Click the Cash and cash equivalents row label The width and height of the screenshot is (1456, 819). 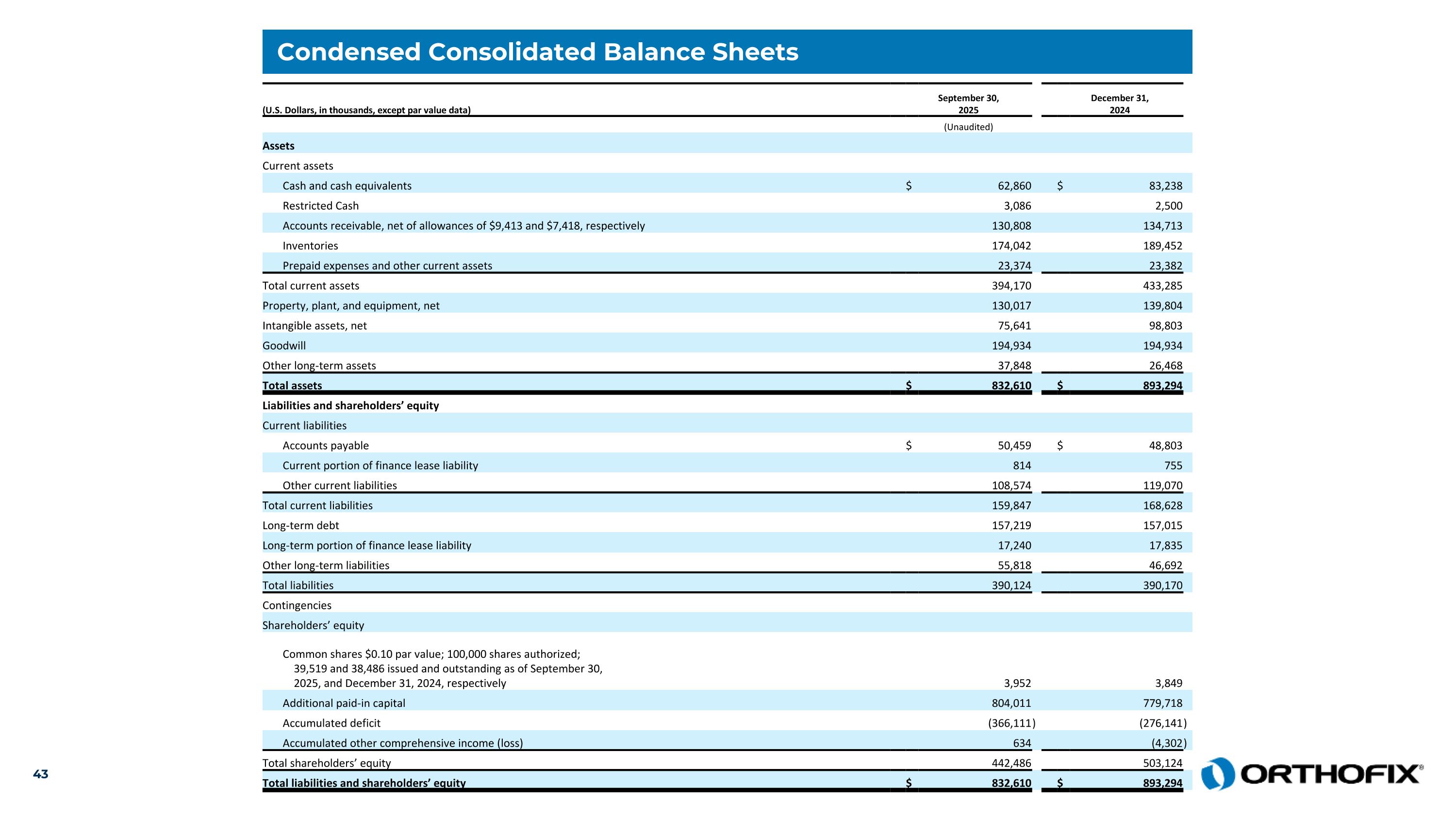347,186
